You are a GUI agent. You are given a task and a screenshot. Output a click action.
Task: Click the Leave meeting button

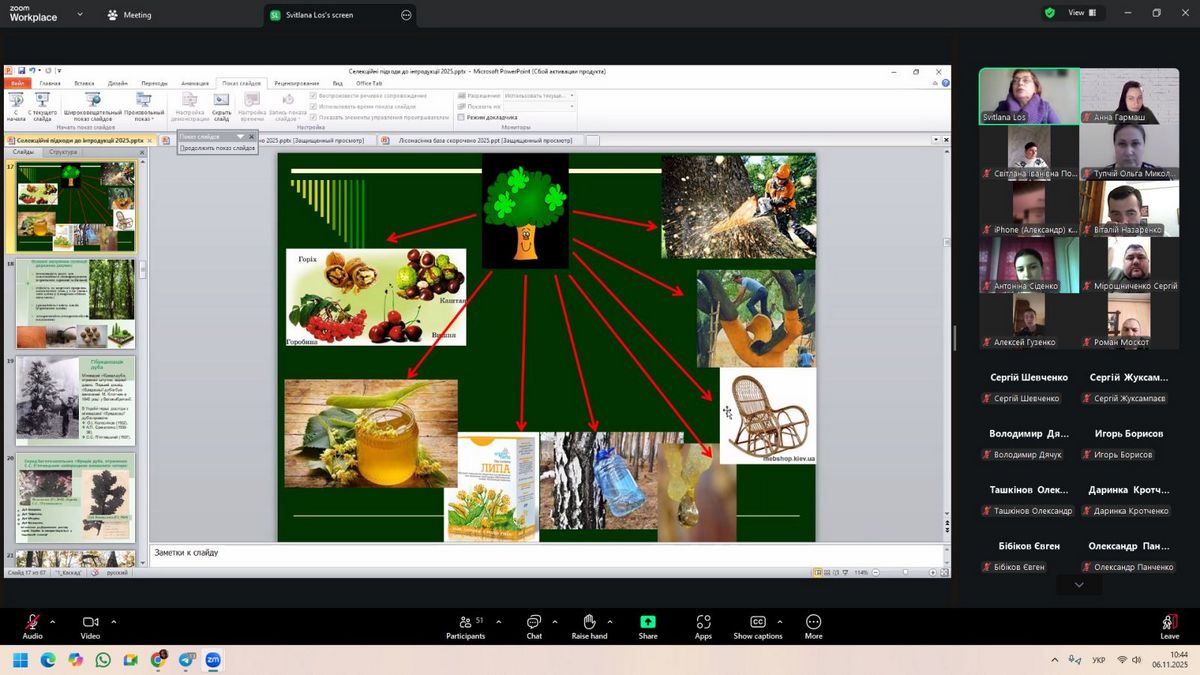1169,625
